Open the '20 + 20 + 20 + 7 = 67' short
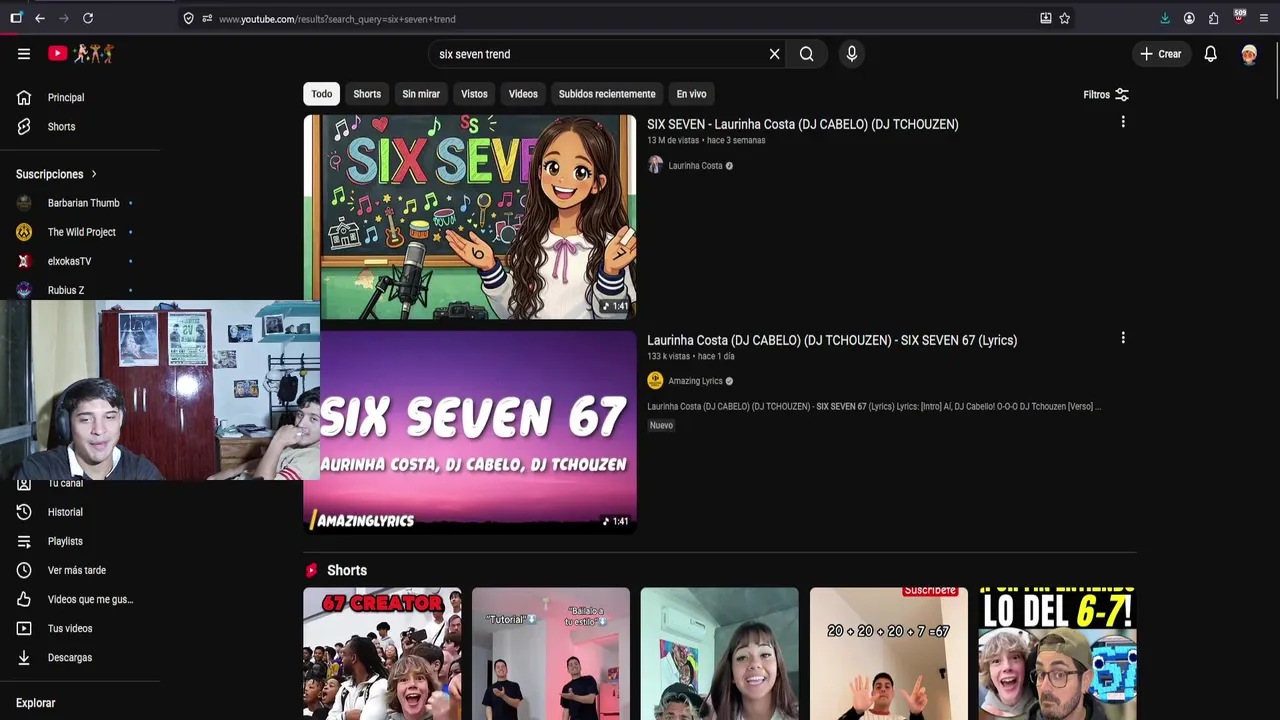 point(889,653)
